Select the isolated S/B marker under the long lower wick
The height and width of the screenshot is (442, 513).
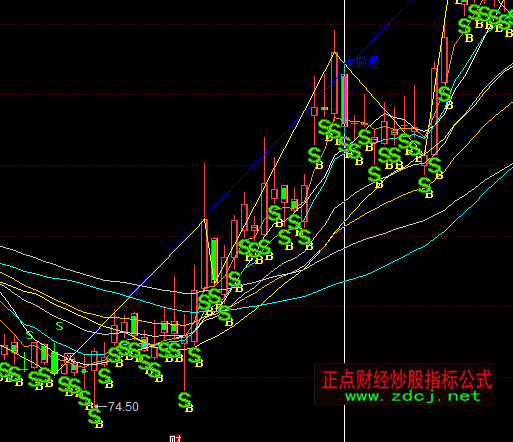(x=185, y=402)
